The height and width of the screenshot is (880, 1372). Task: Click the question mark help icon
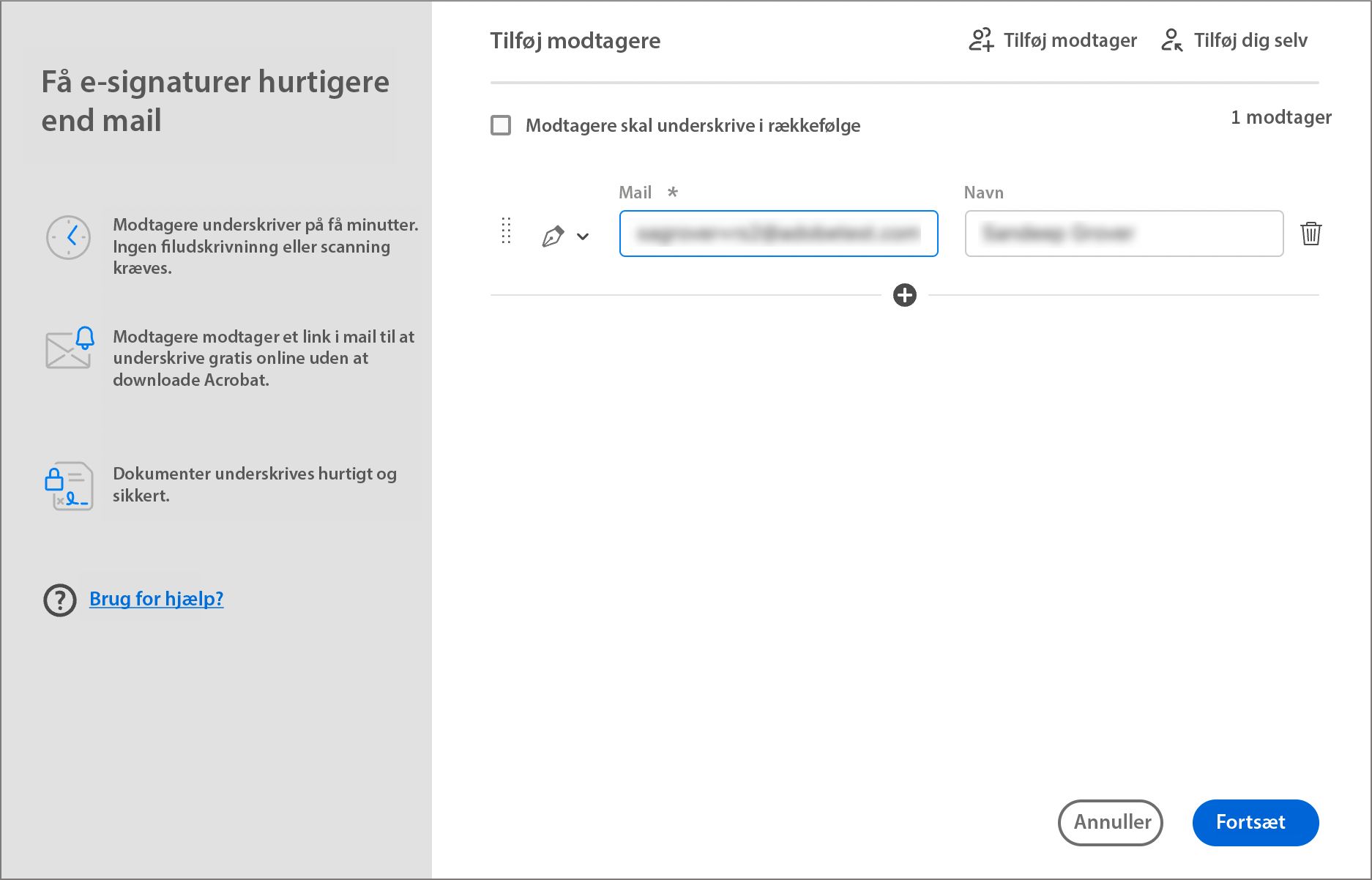(59, 600)
